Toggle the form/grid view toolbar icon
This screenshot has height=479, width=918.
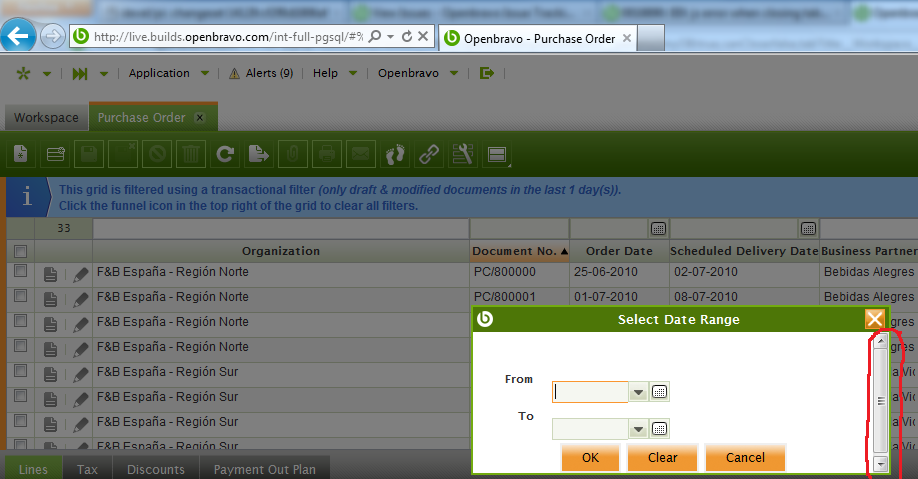(496, 155)
